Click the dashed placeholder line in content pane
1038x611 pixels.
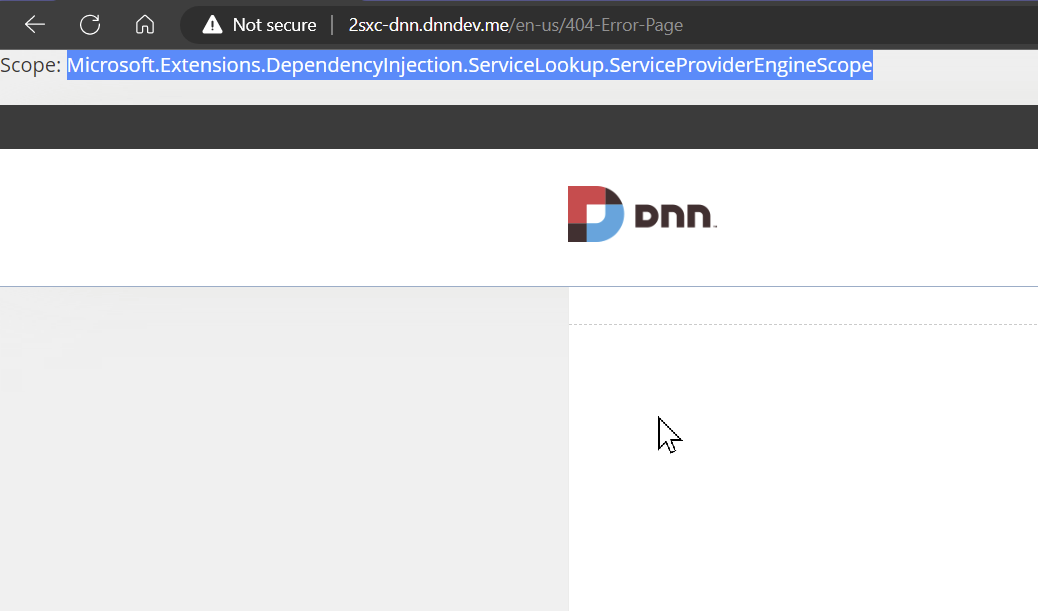[800, 327]
